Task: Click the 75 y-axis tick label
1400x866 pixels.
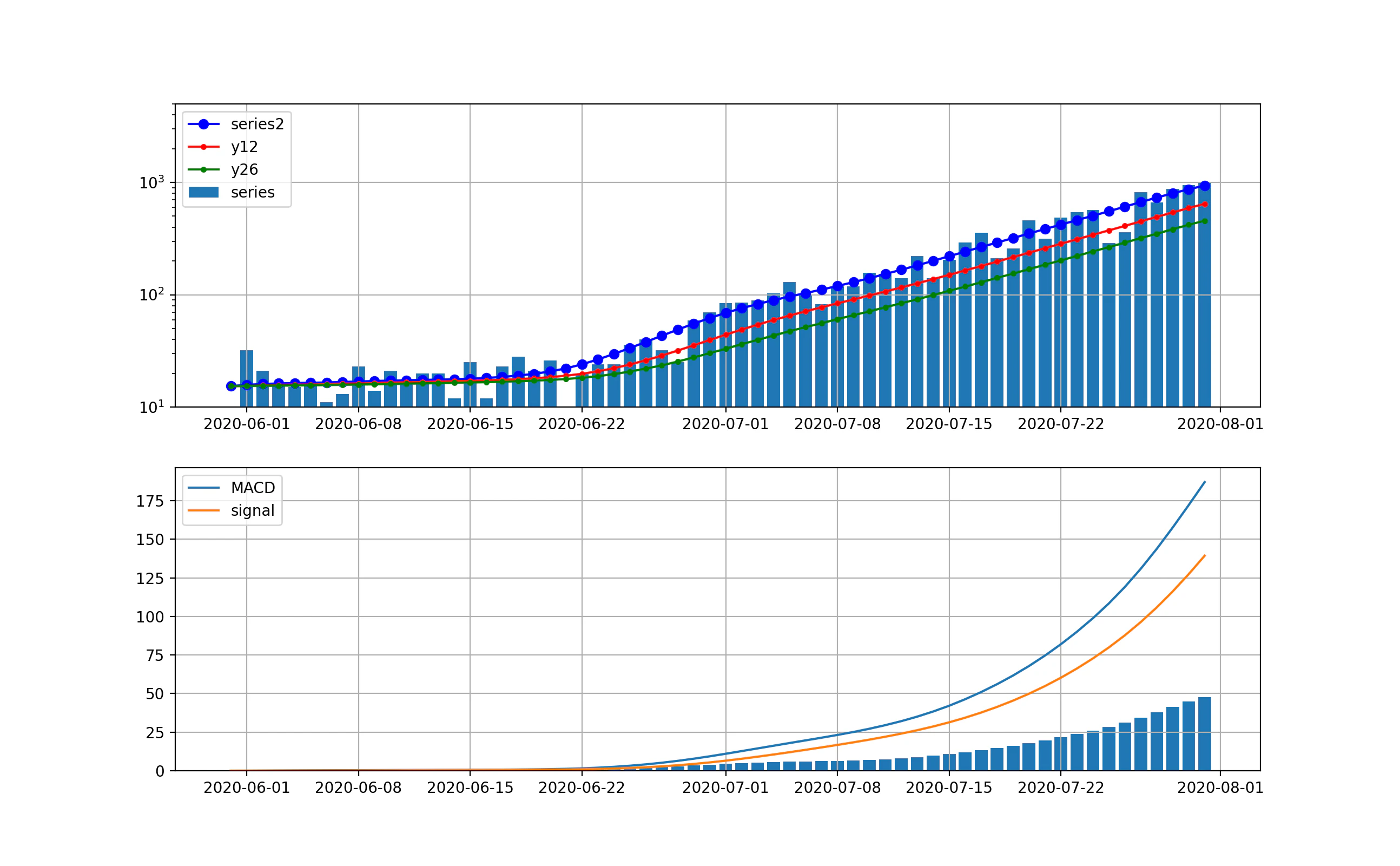Action: point(155,655)
